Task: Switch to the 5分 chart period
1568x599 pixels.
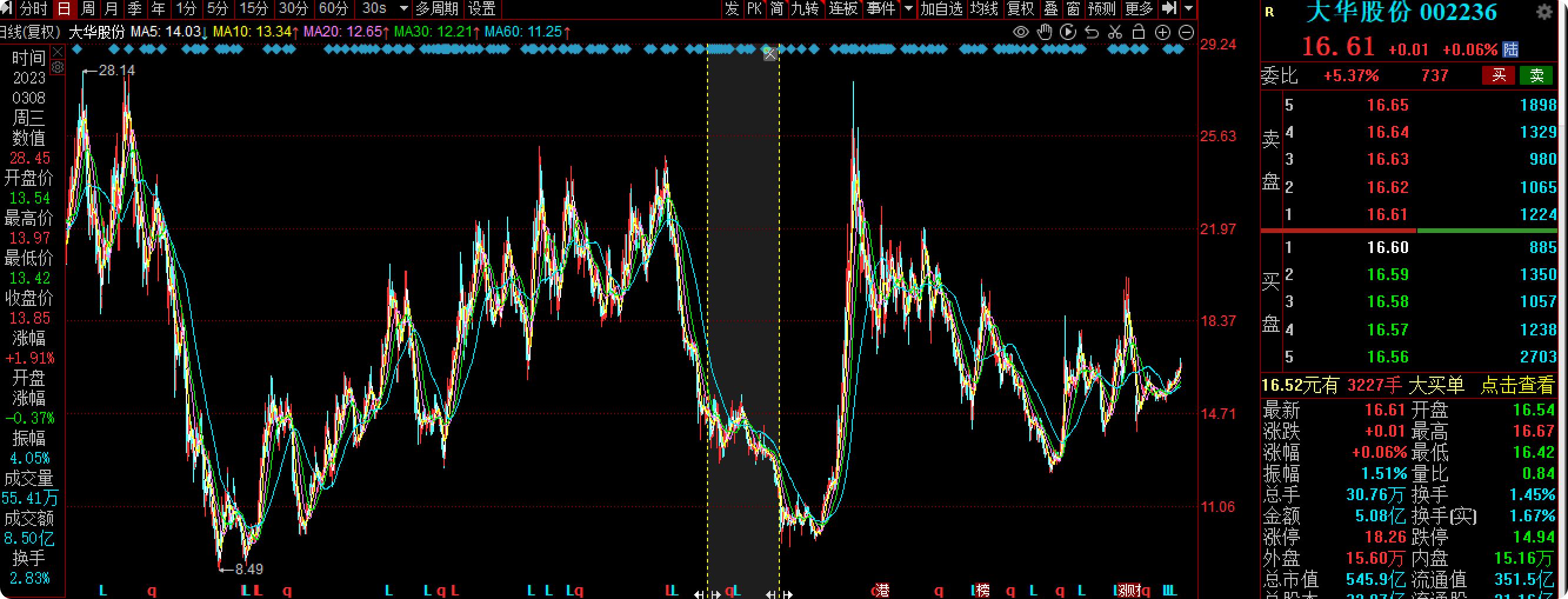Action: (x=218, y=8)
